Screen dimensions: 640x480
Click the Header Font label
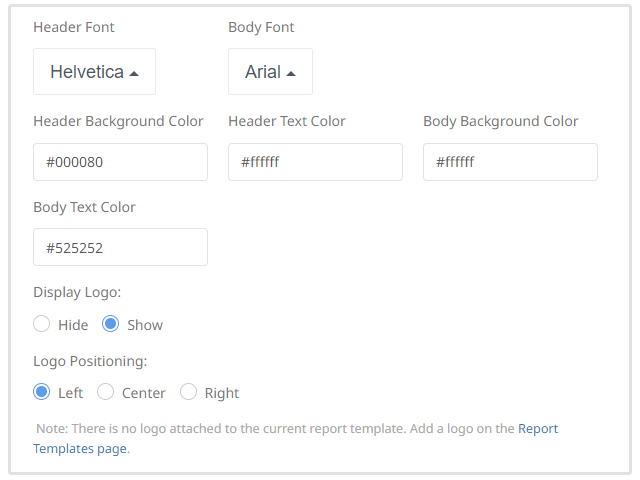coord(74,27)
